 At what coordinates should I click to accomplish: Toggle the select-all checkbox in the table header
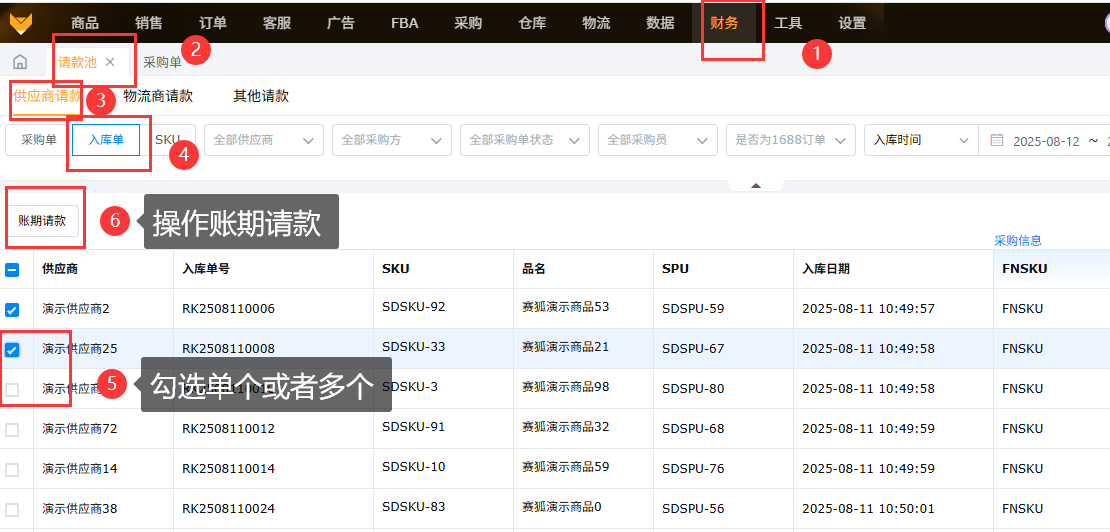12,269
